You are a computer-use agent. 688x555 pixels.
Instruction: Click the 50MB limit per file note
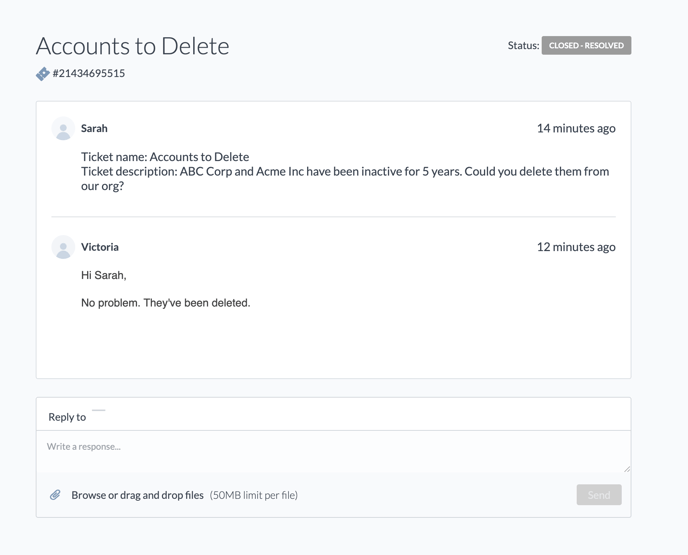[x=254, y=495]
